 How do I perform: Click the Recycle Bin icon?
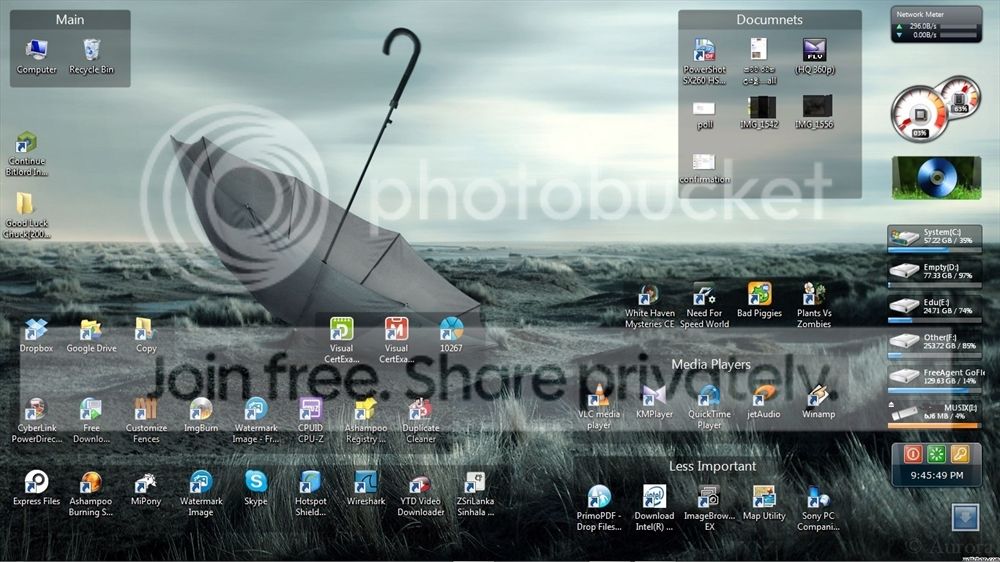click(91, 56)
